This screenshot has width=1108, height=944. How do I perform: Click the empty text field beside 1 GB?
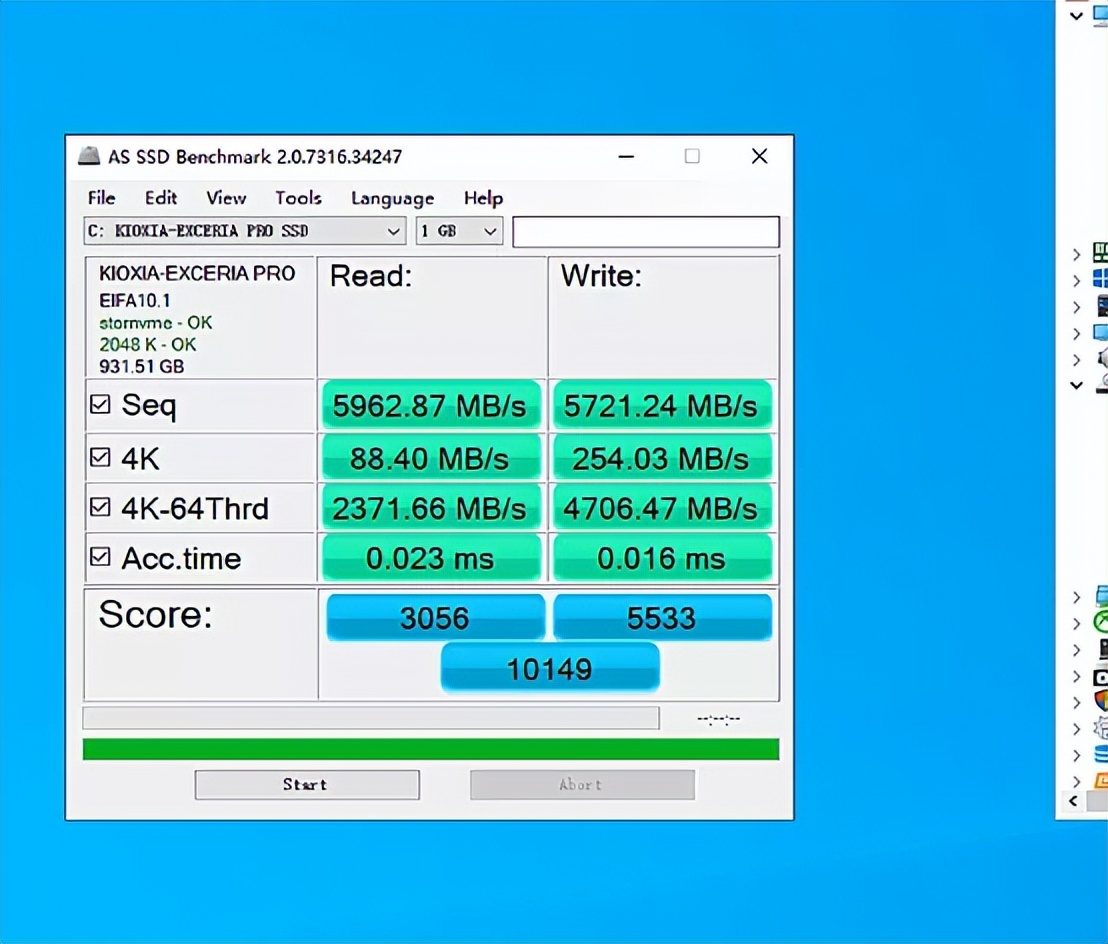(646, 232)
